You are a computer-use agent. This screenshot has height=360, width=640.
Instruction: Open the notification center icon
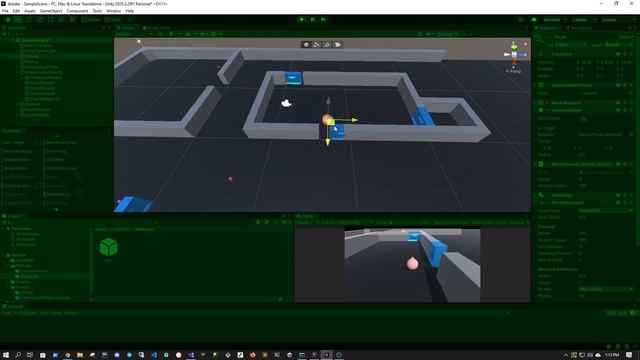coord(629,355)
